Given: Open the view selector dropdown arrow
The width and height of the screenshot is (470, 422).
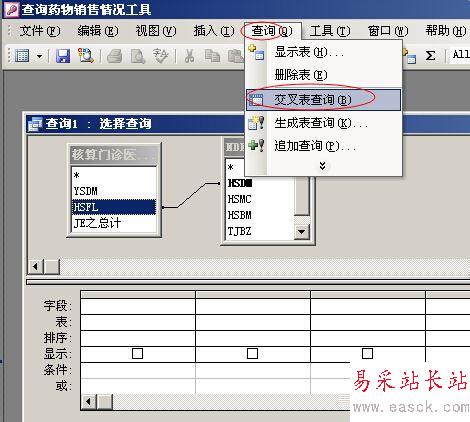Looking at the screenshot, I should pyautogui.click(x=39, y=56).
